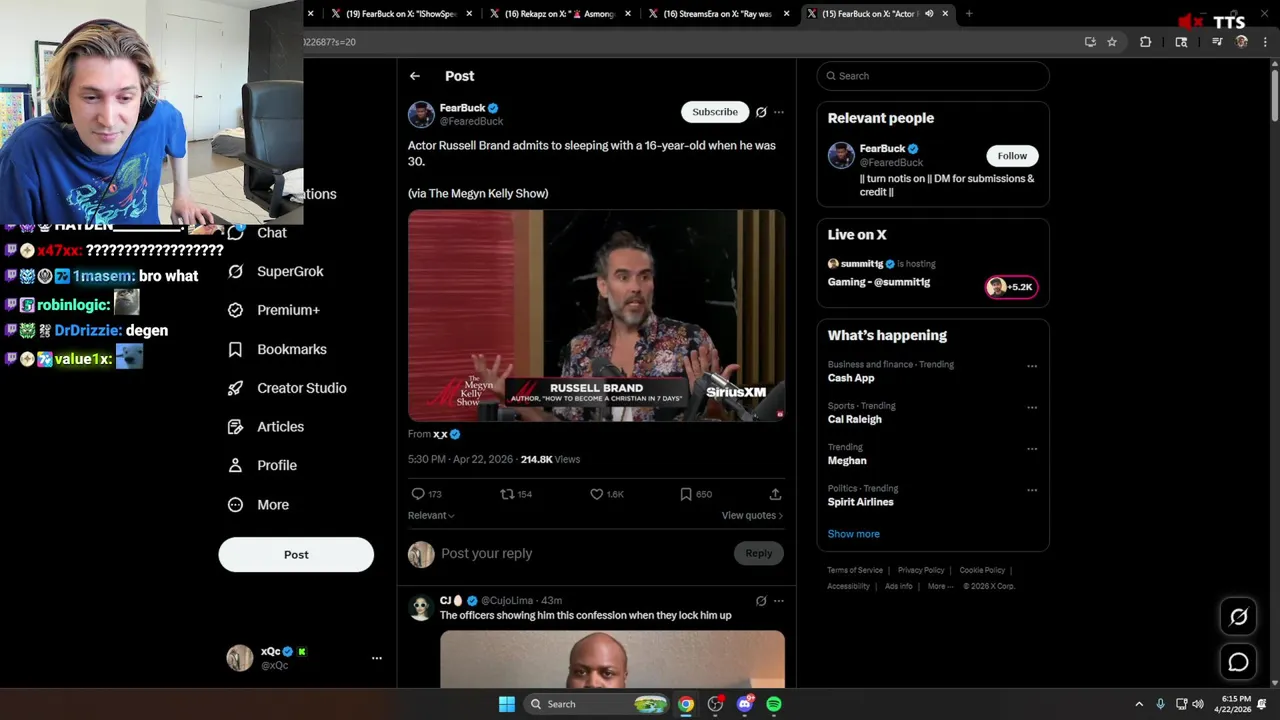Bookmark this page with the star icon
Image resolution: width=1280 pixels, height=720 pixels.
tap(1111, 42)
